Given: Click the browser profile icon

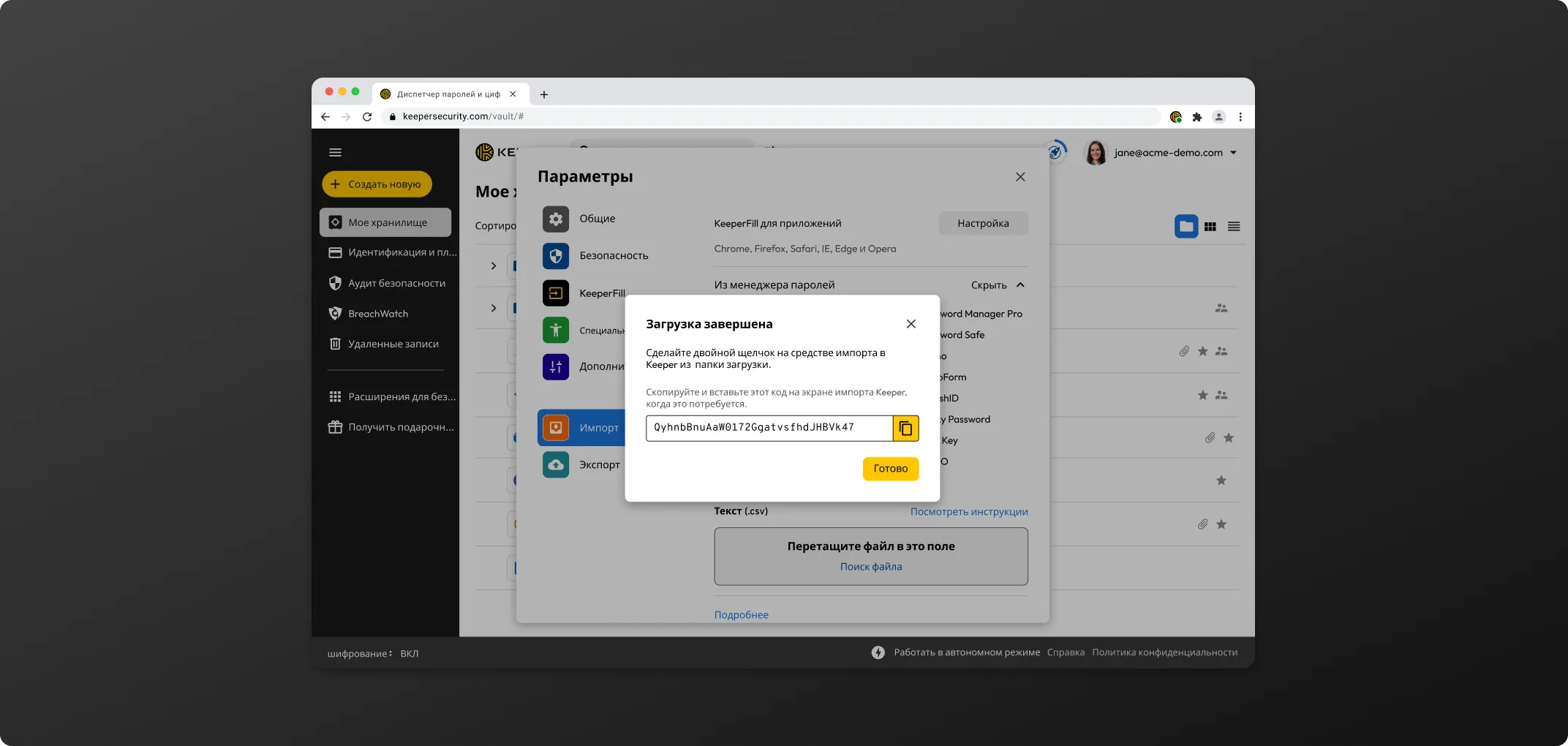Looking at the screenshot, I should coord(1218,117).
